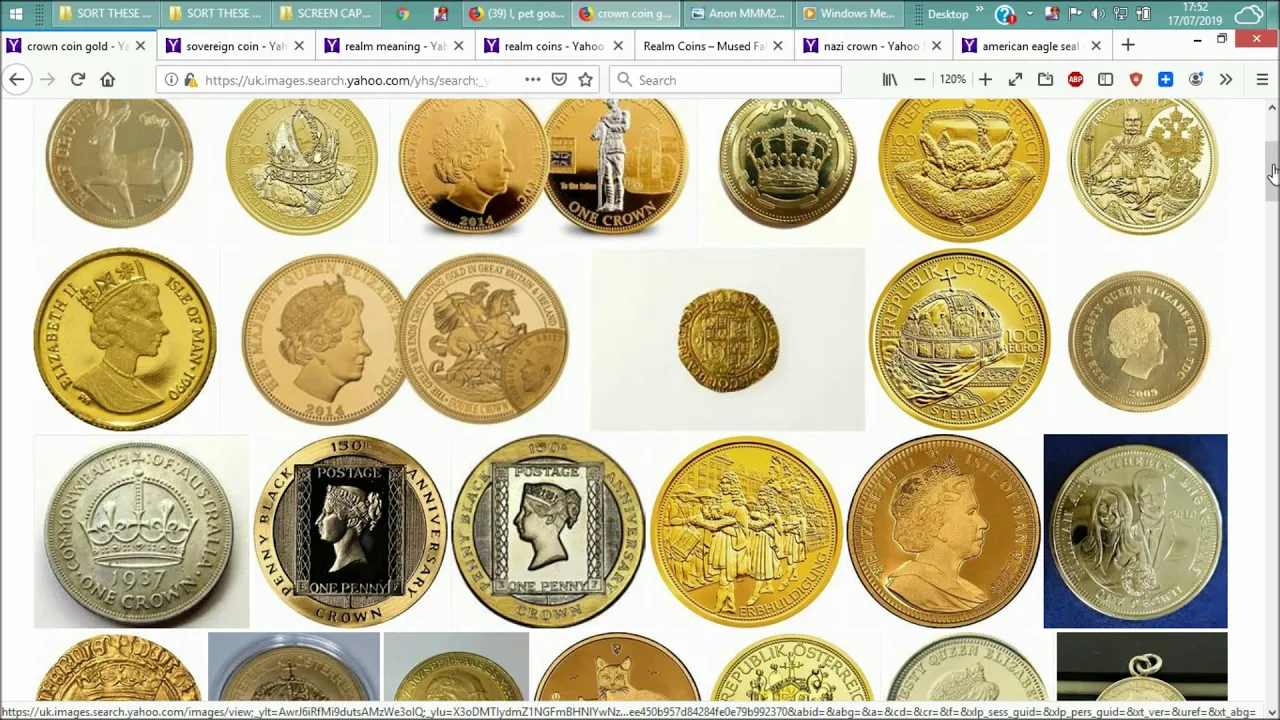The width and height of the screenshot is (1280, 720).
Task: Show hidden system tray icons
Action: point(1030,14)
